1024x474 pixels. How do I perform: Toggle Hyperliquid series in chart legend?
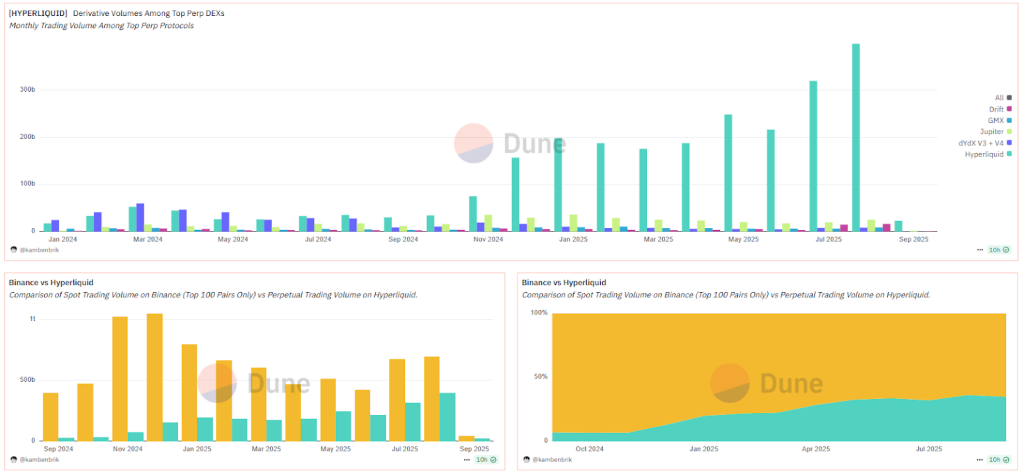coord(983,153)
